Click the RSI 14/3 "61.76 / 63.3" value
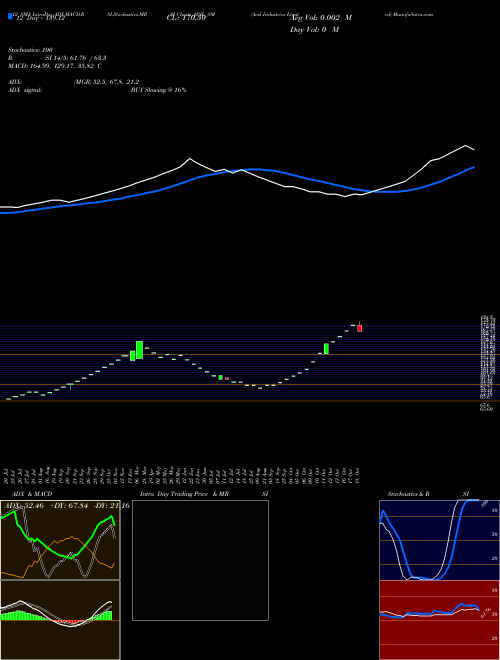This screenshot has height=660, width=500. pos(87,58)
